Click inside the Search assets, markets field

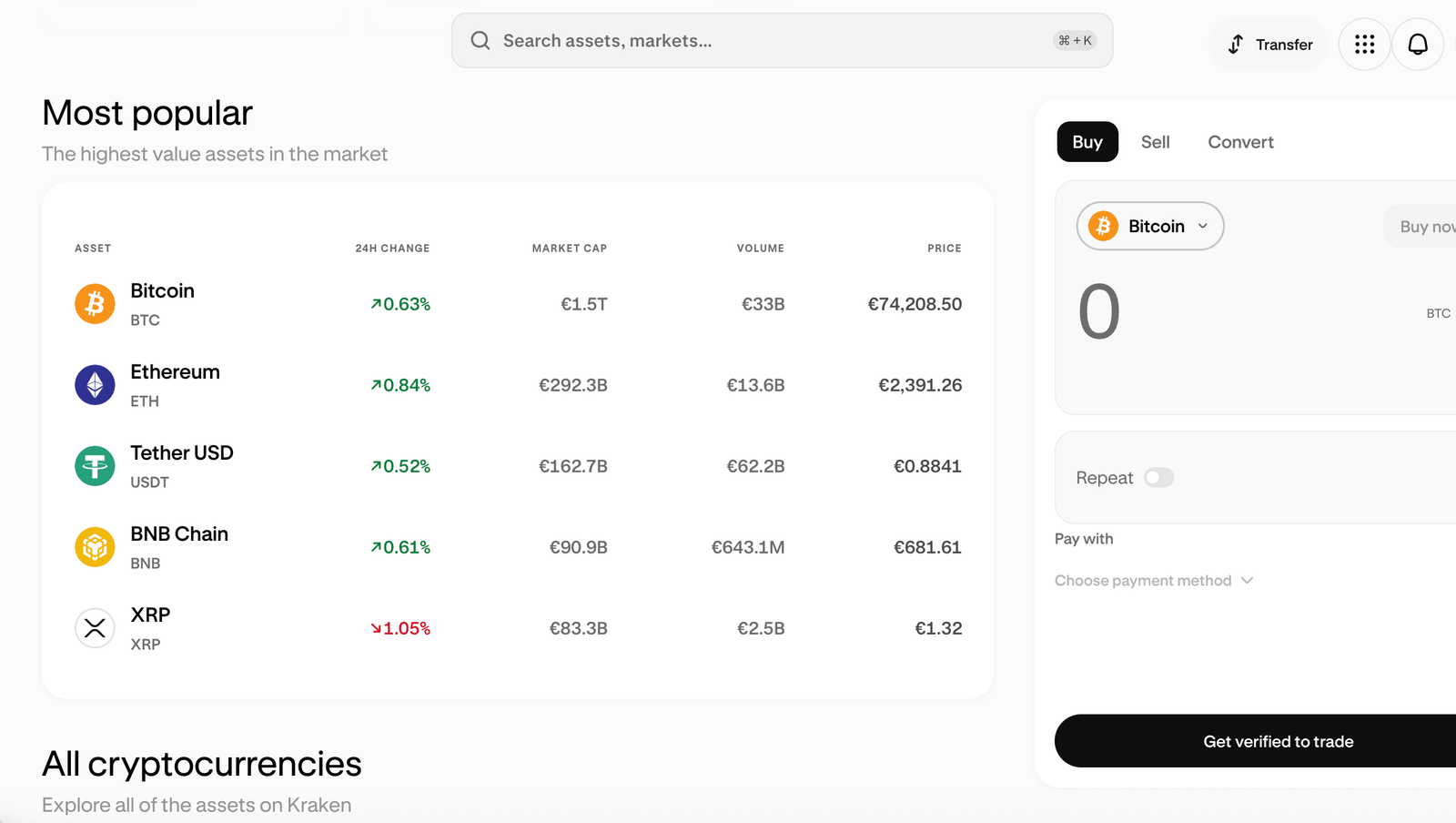[782, 41]
